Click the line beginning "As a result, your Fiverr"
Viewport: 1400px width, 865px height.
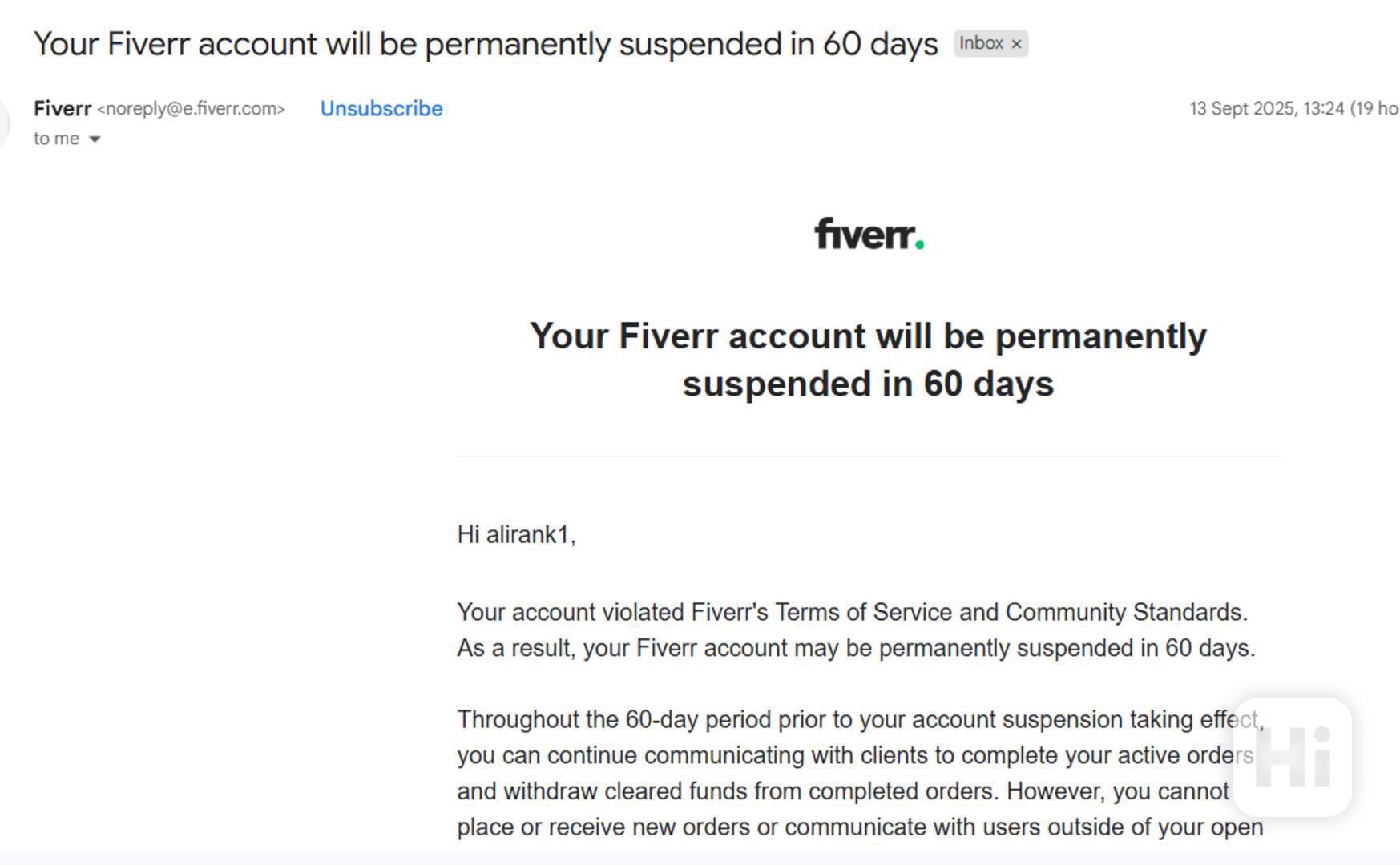857,648
